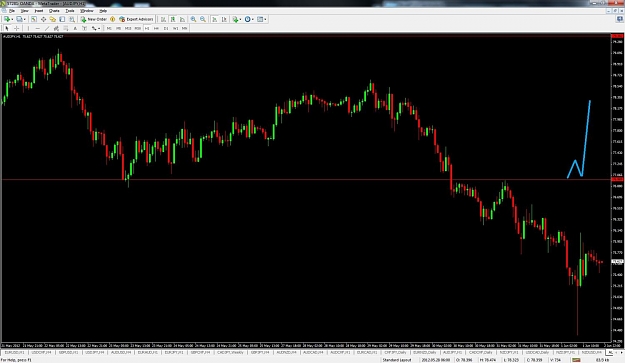Screen dimensions: 625x363
Task: Open the USDCHF,H4 chart tab
Action: 41,353
